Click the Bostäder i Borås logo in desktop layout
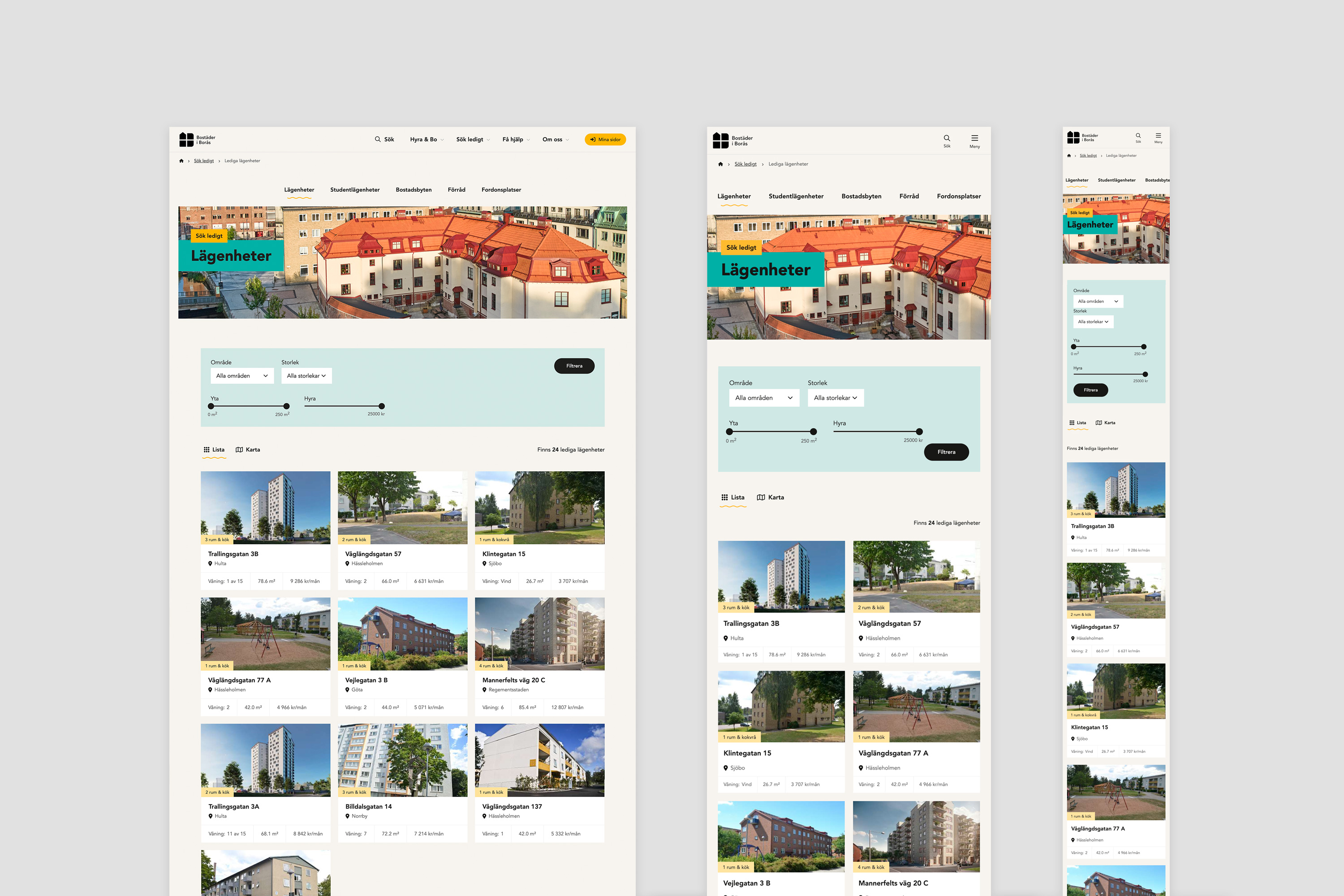Image resolution: width=1344 pixels, height=896 pixels. click(197, 139)
